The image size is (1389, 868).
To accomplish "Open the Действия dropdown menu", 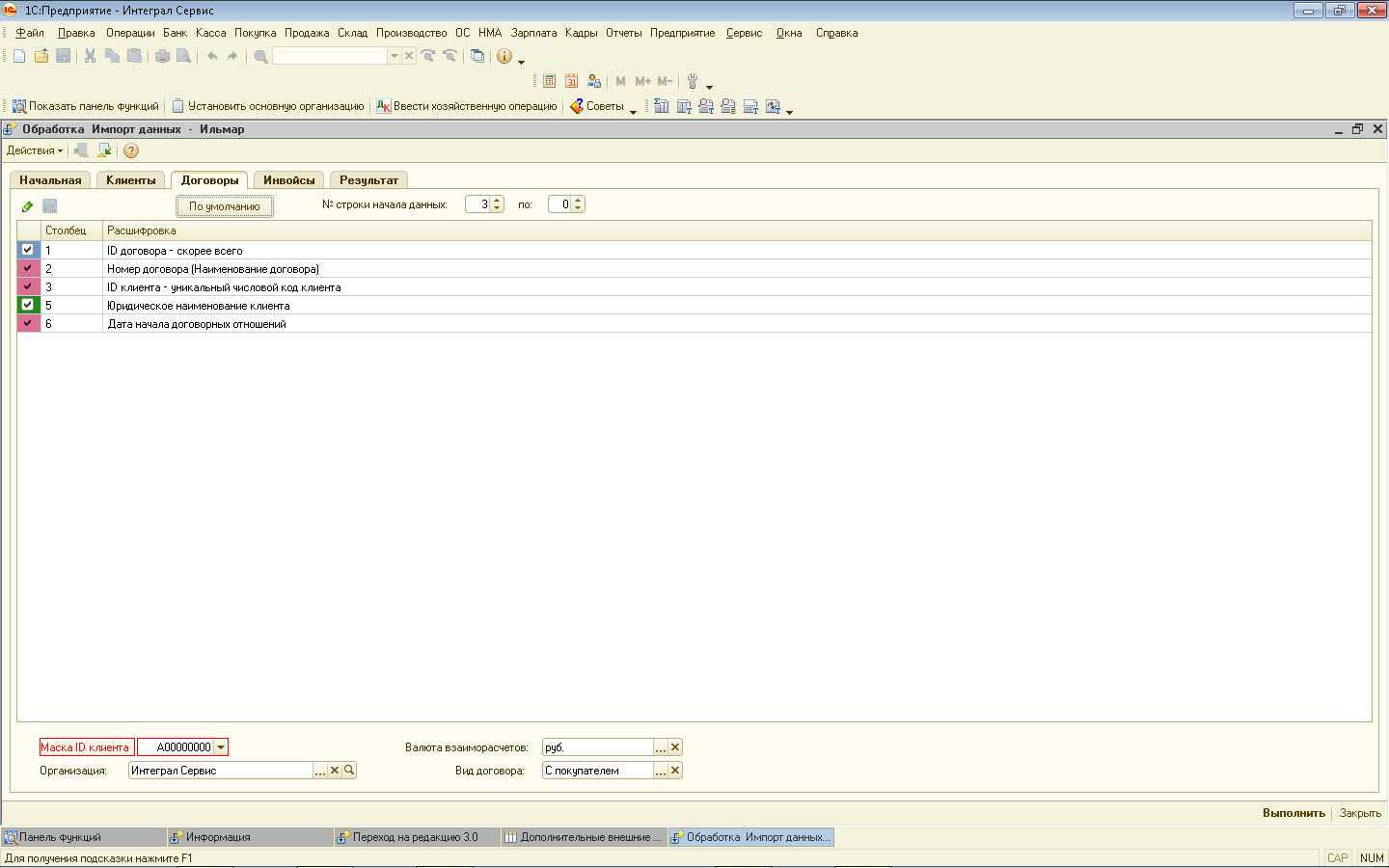I will [35, 150].
